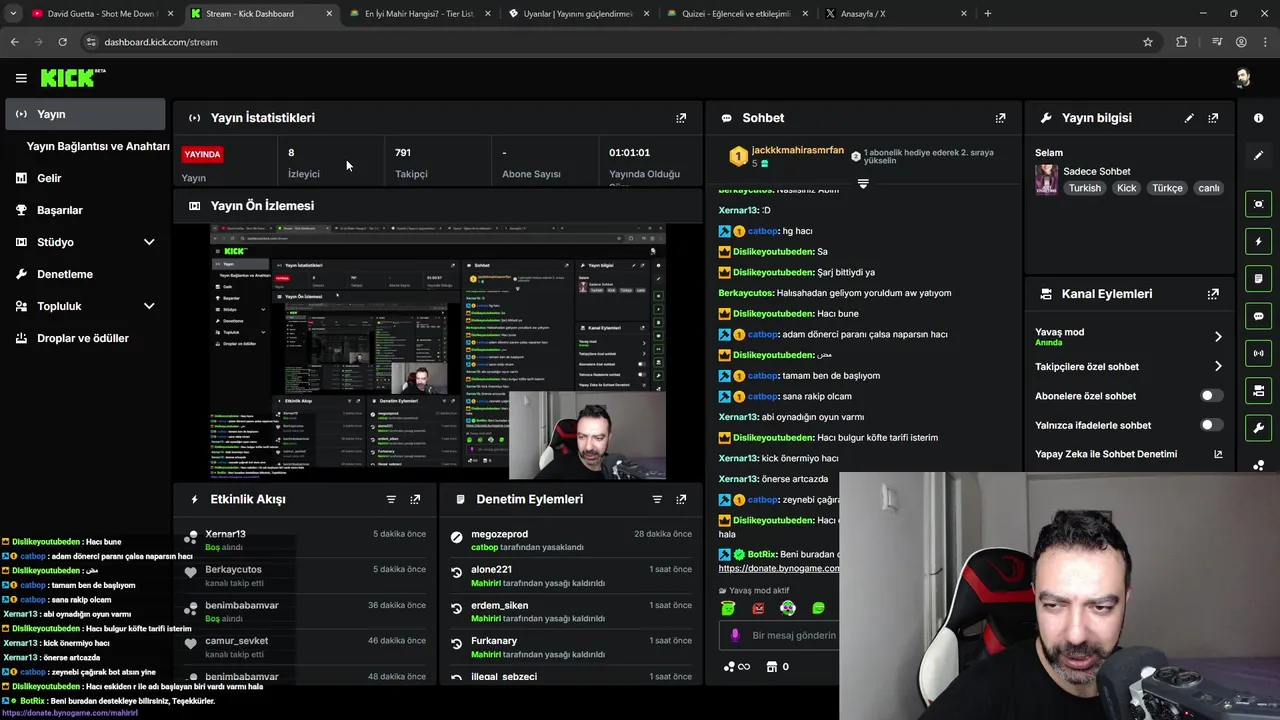Pop out the Sohbet panel

tap(1000, 118)
